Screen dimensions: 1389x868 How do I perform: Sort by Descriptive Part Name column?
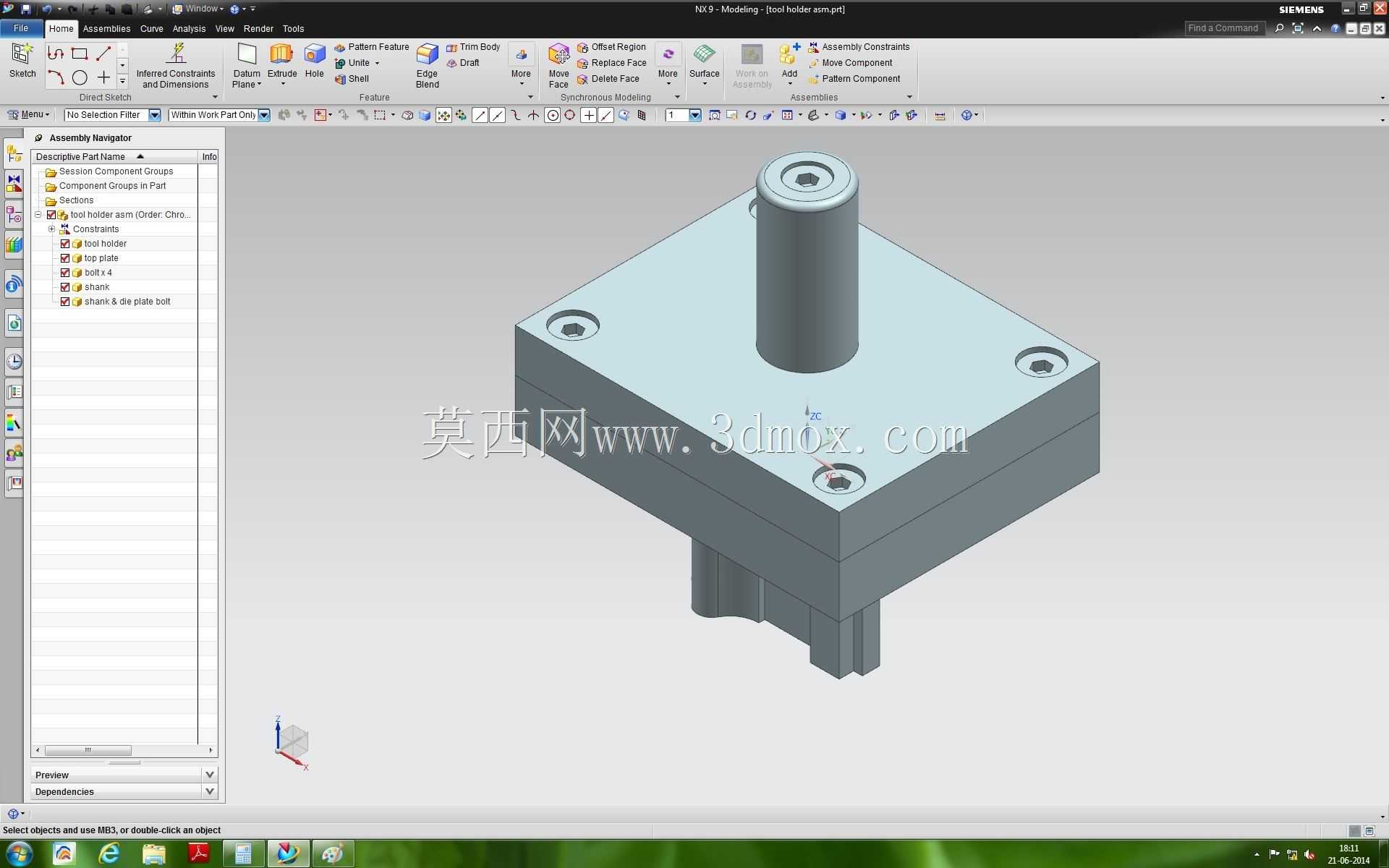click(x=114, y=157)
